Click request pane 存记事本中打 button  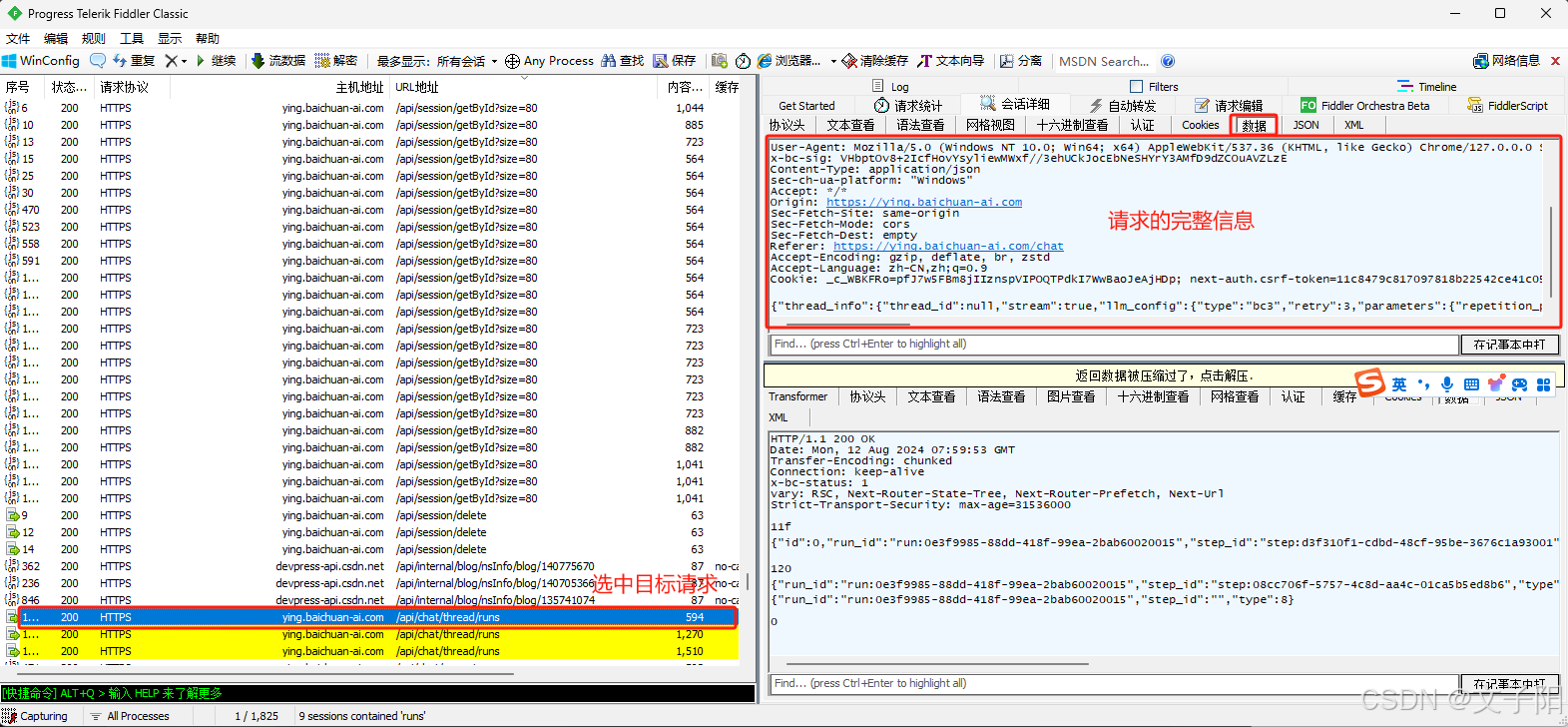pyautogui.click(x=1509, y=345)
